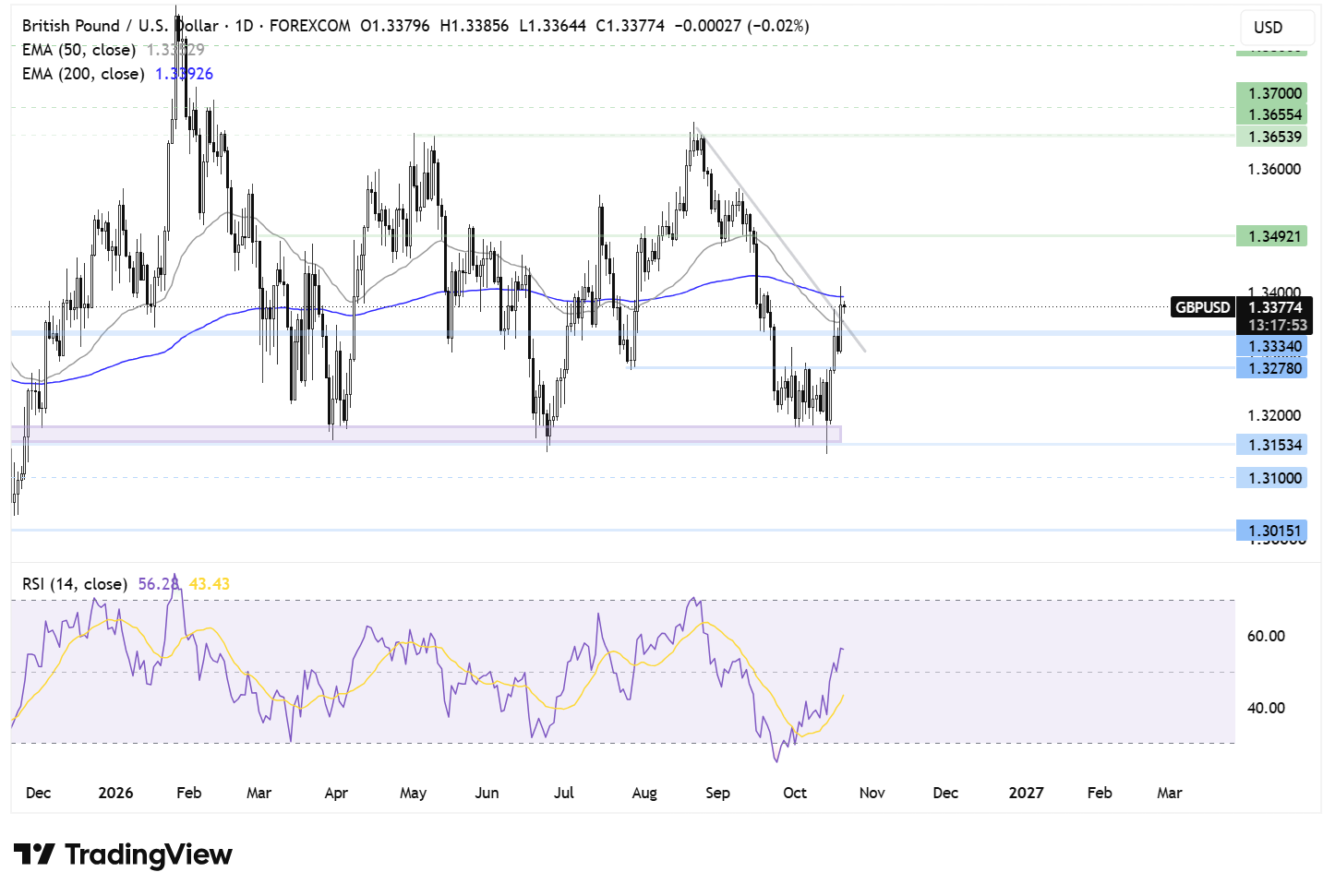Click the TradingView logo

tap(123, 854)
